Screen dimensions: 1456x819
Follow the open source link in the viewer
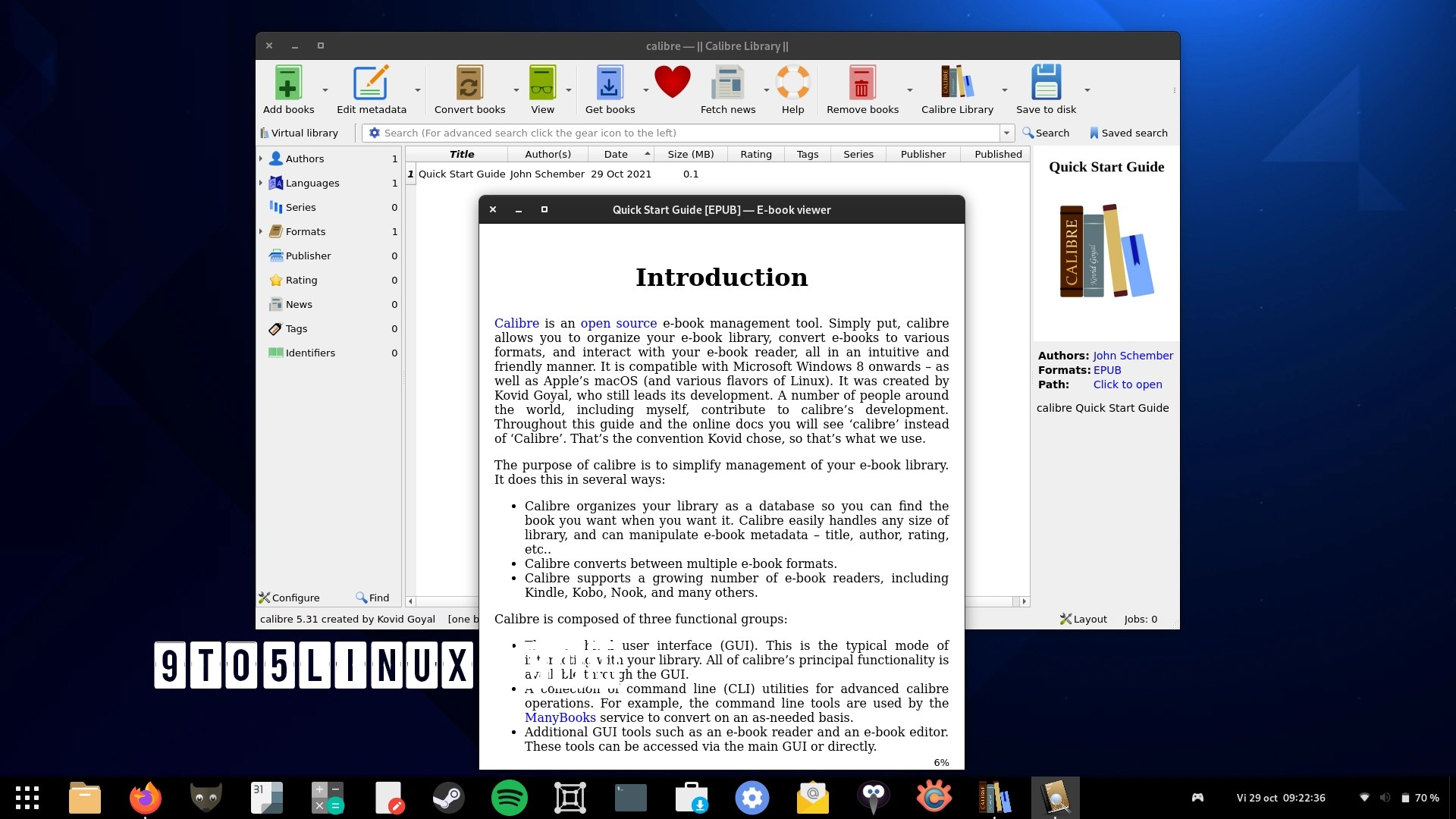tap(619, 323)
